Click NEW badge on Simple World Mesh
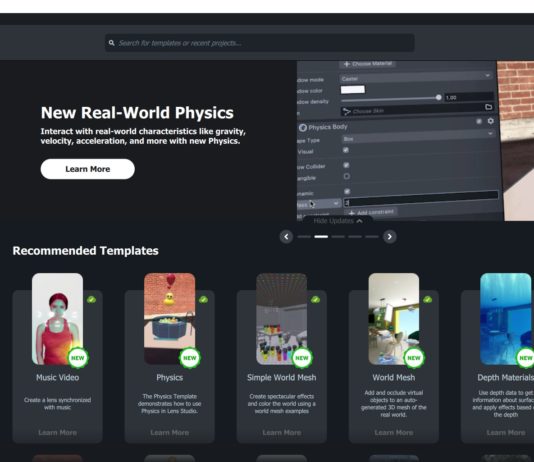The image size is (534, 462). pos(302,358)
